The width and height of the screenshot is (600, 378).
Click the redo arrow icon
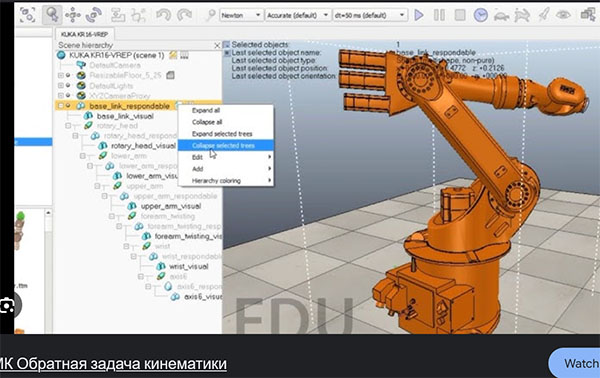[x=184, y=15]
